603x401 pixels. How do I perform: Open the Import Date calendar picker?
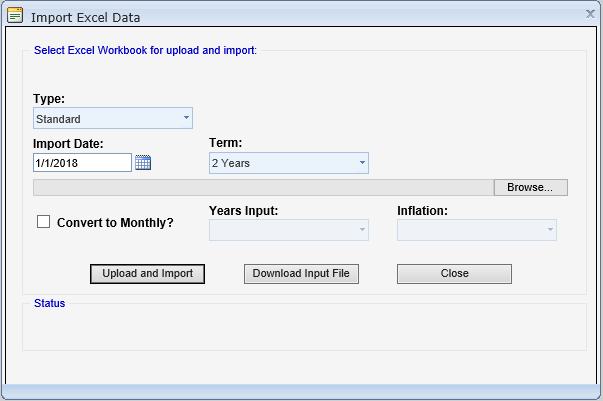[143, 163]
